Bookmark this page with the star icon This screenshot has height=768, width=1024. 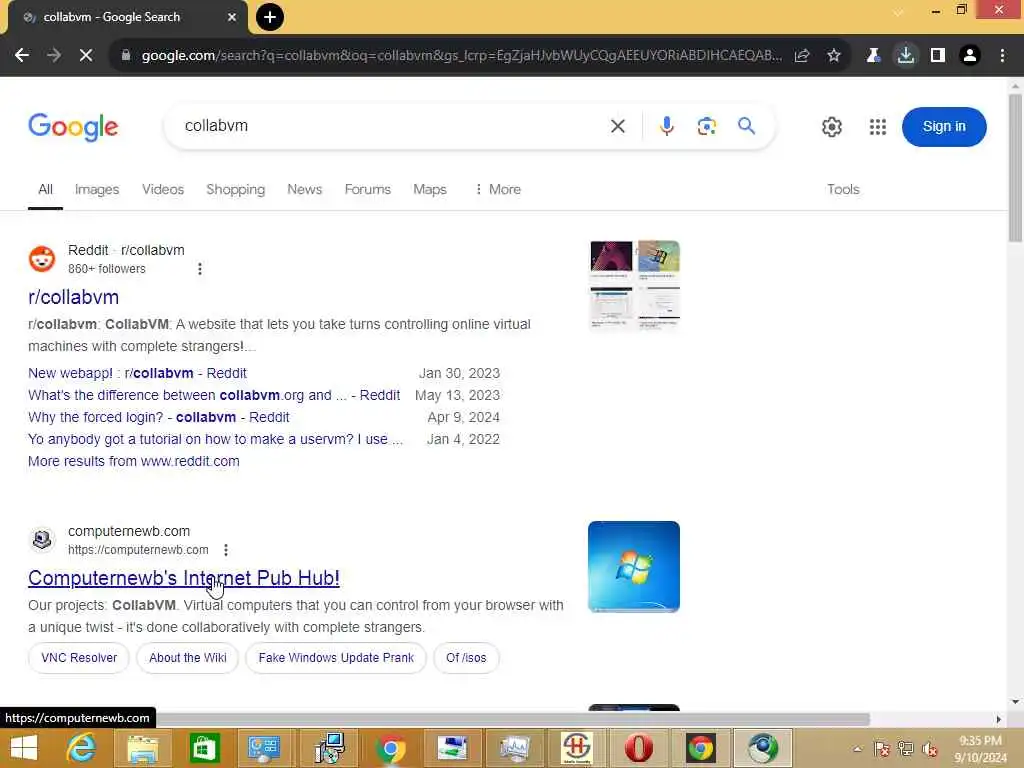pyautogui.click(x=834, y=56)
